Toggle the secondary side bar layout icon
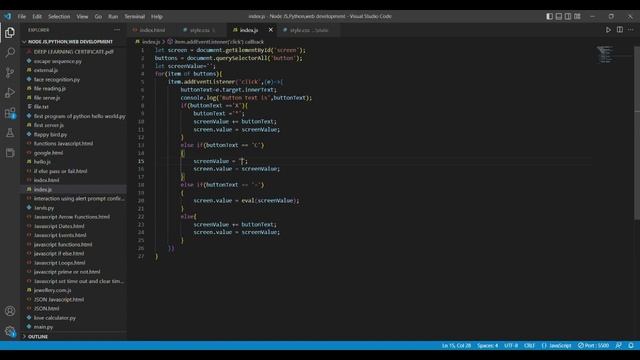This screenshot has height=360, width=640. tap(568, 16)
